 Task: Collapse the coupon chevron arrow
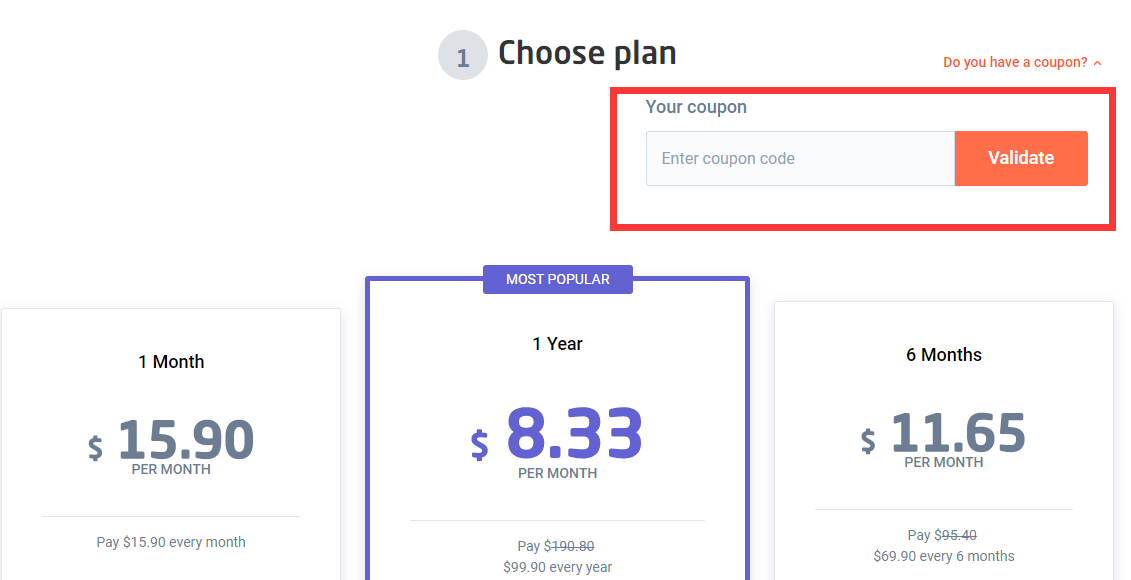(x=1098, y=63)
